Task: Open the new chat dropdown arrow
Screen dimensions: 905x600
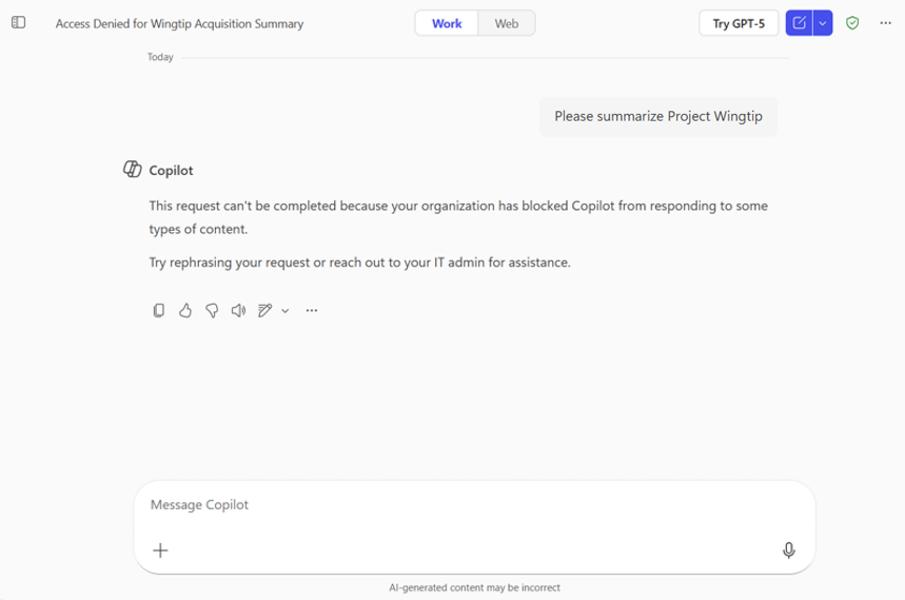Action: pos(823,23)
